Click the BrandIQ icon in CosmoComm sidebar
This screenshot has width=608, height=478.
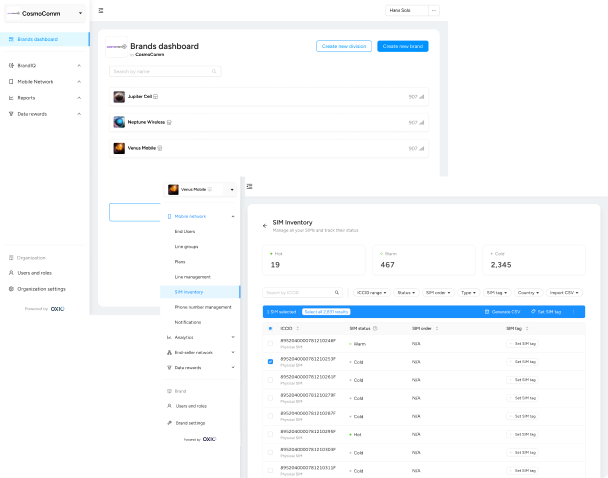11,66
